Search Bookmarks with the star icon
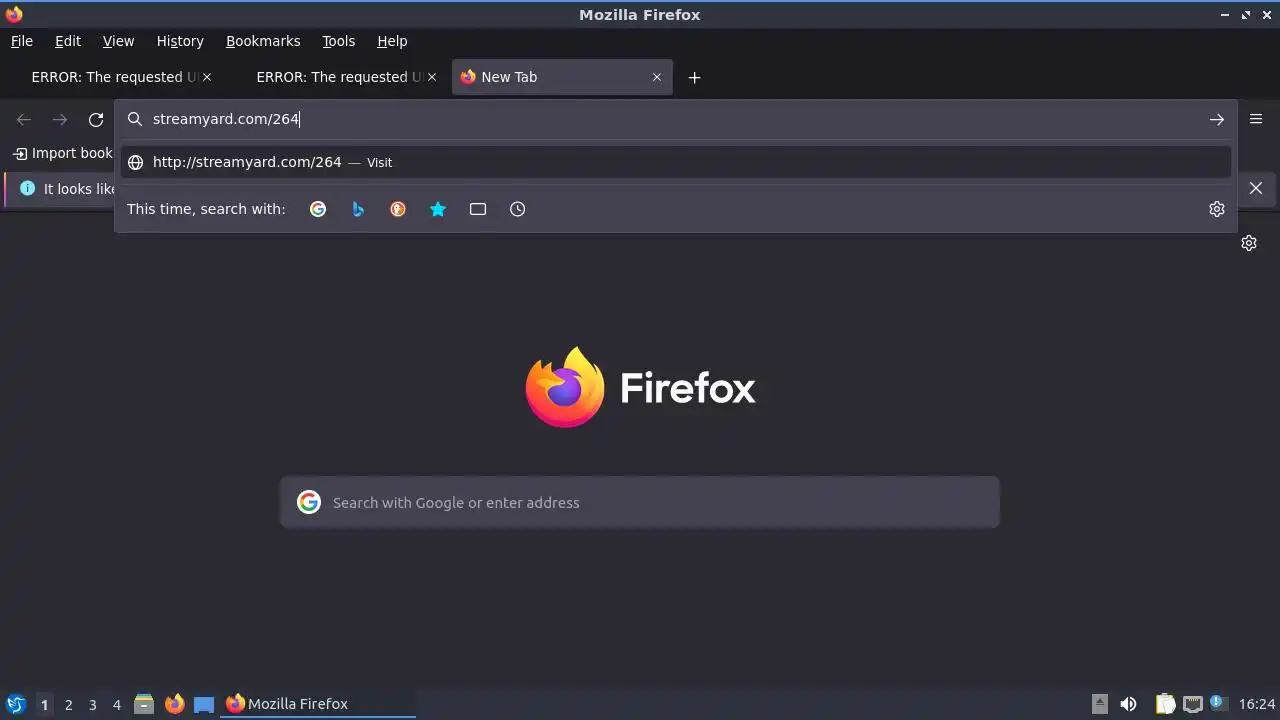 (x=438, y=209)
